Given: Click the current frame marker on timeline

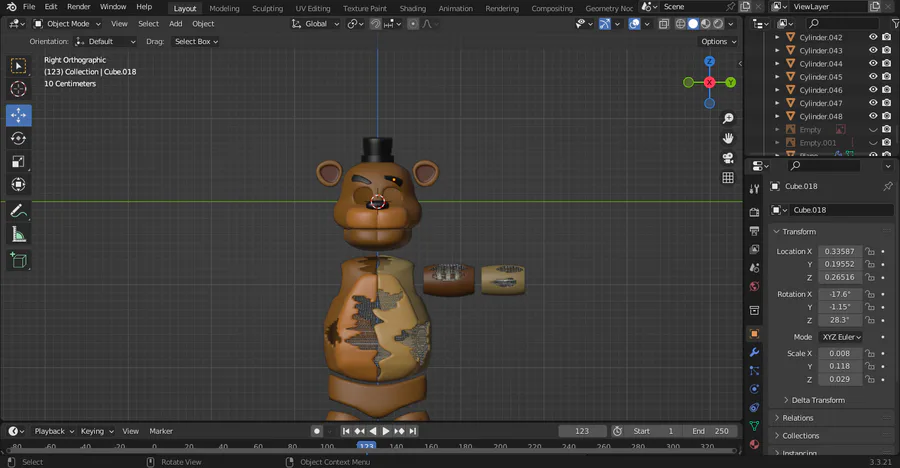Looking at the screenshot, I should (x=366, y=446).
